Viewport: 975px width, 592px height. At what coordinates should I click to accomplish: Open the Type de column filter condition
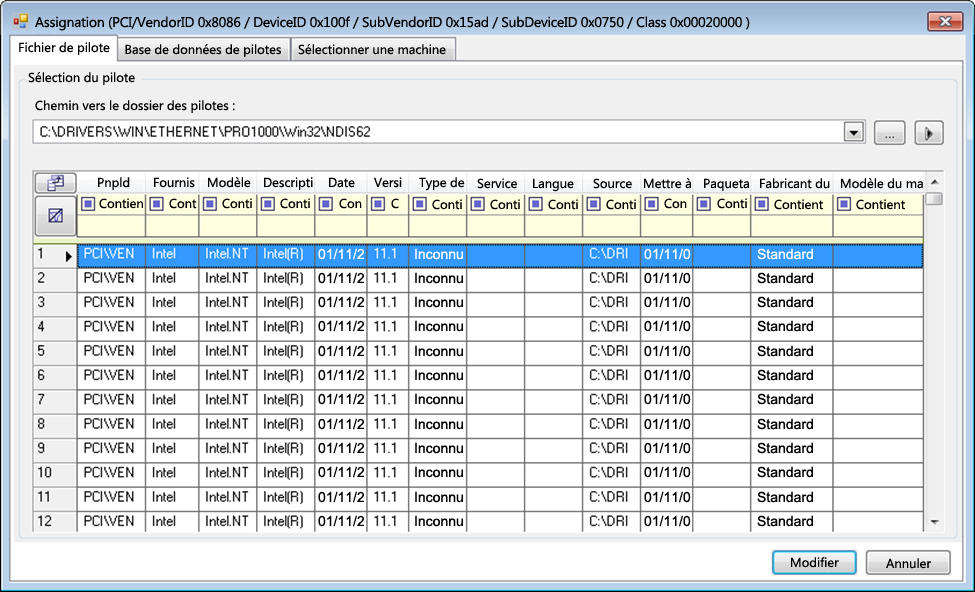[x=446, y=204]
